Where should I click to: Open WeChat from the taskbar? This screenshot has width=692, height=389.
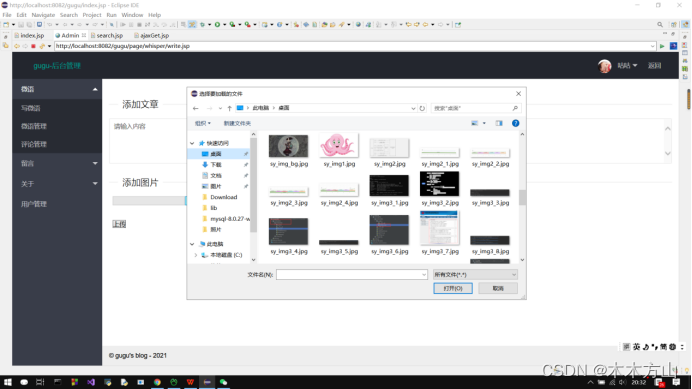click(x=223, y=382)
